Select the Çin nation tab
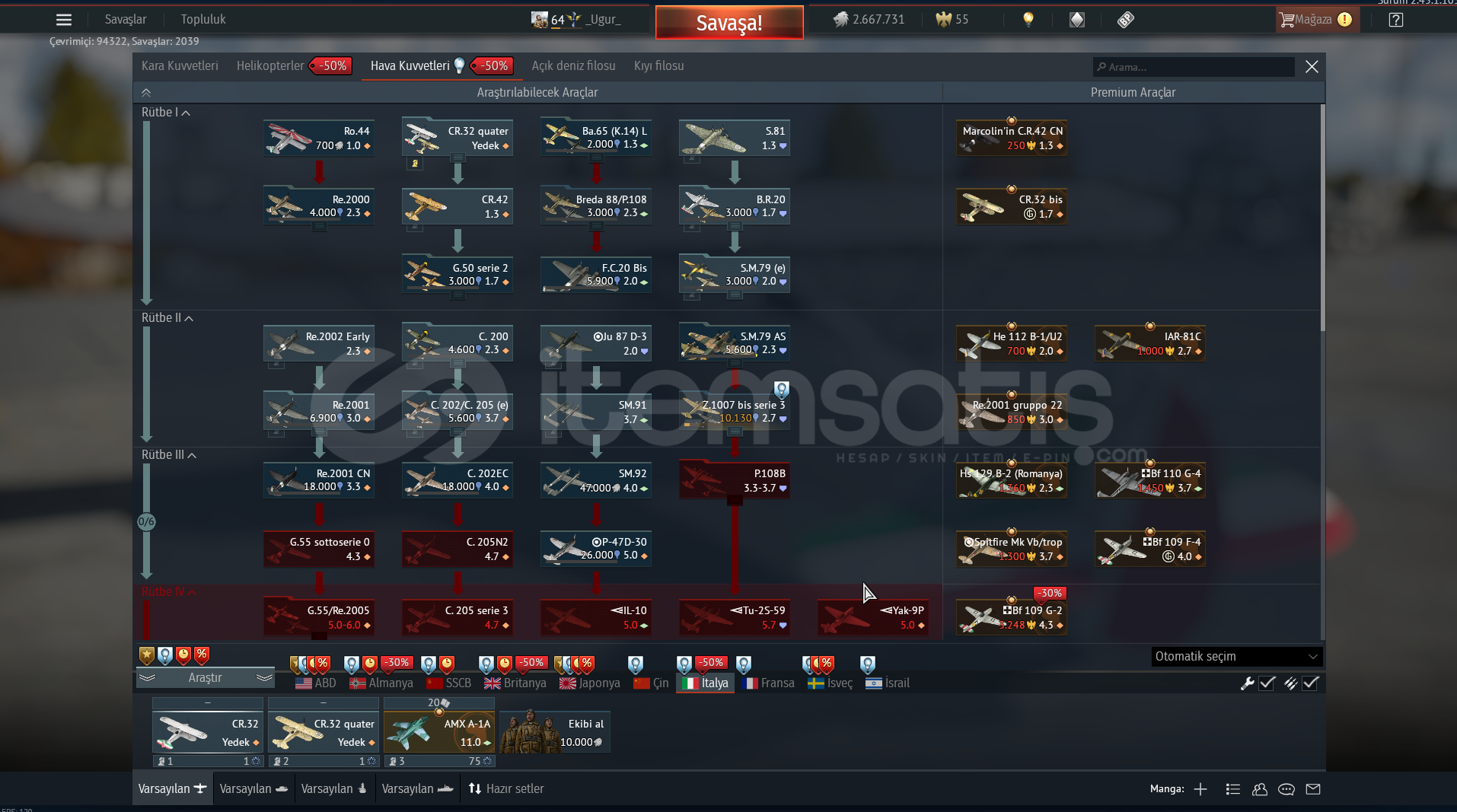1457x812 pixels. [651, 683]
